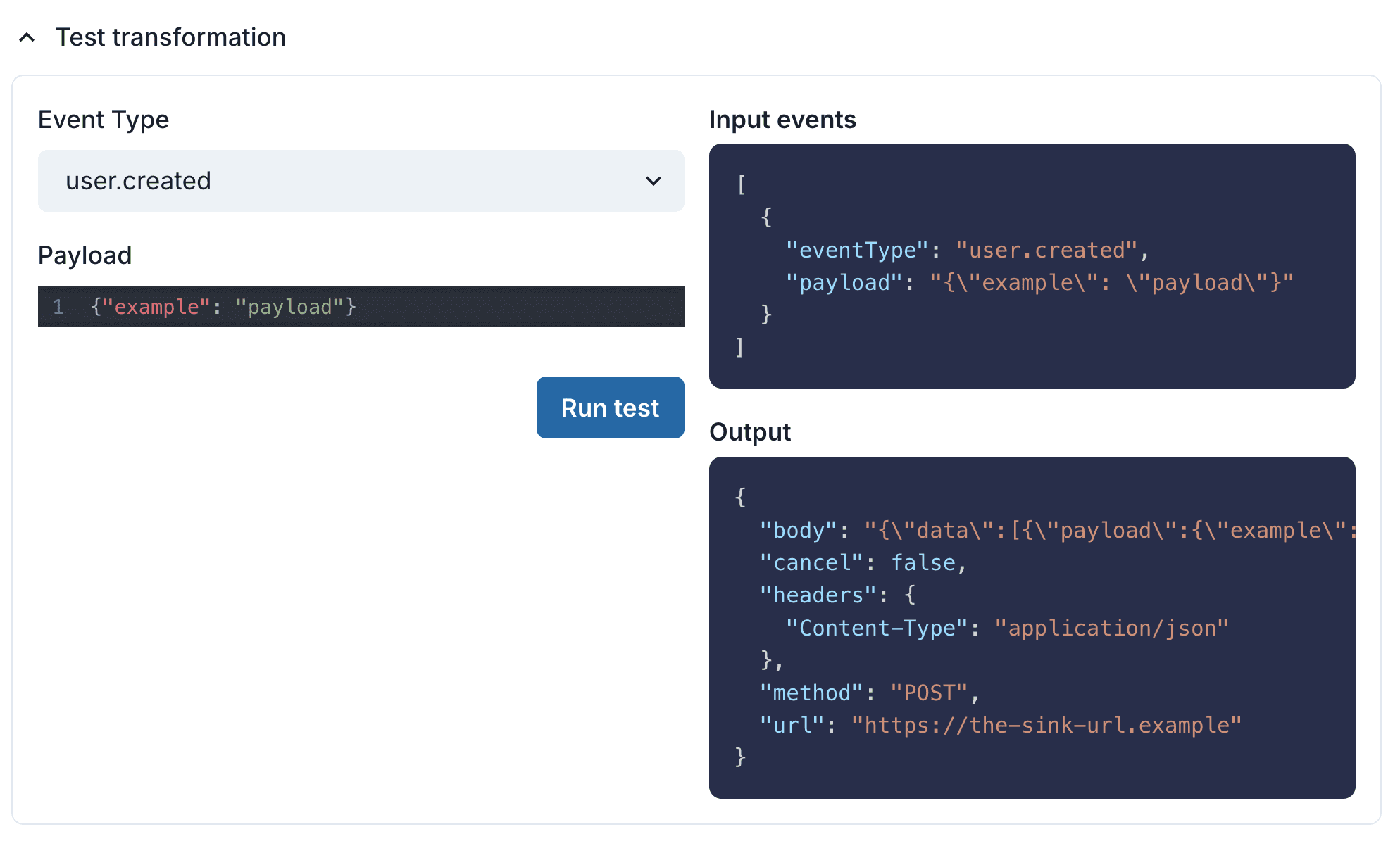
Task: Click the method POST line in Output
Action: coord(869,693)
